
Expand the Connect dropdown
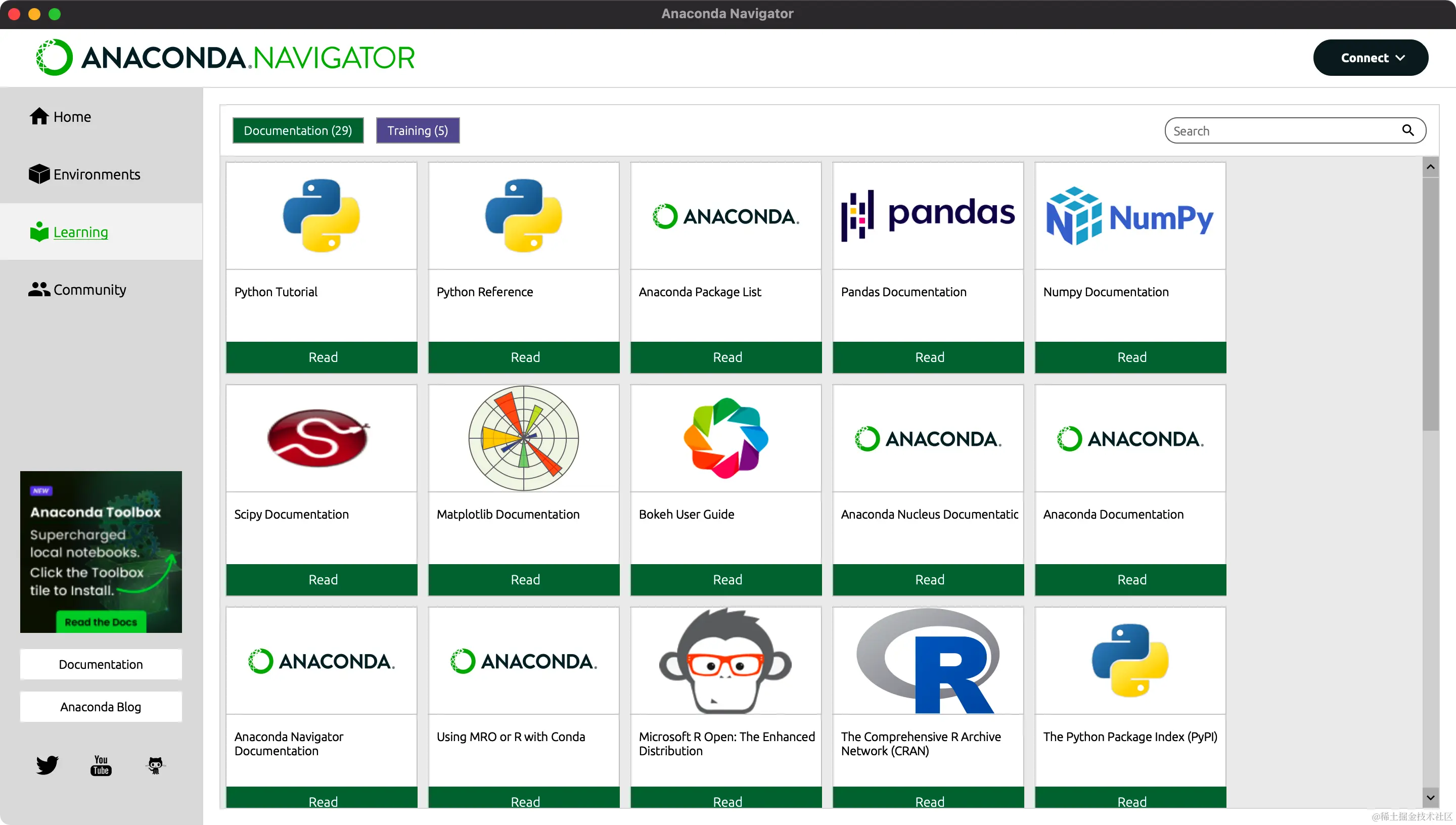coord(1371,58)
